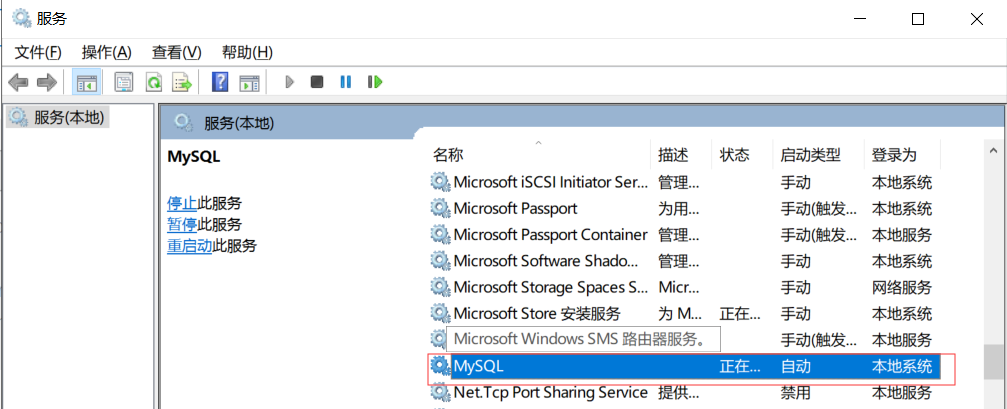Image resolution: width=1007 pixels, height=409 pixels.
Task: Click gear icon of Microsoft Store 安装服务
Action: click(x=439, y=314)
